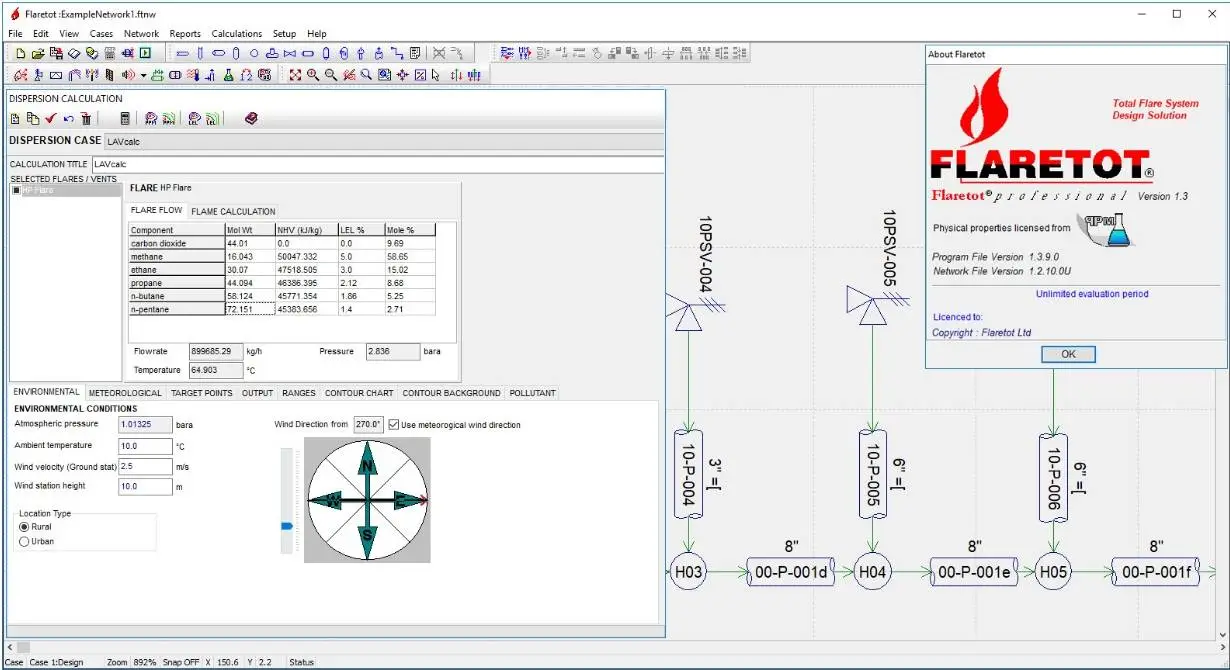The width and height of the screenshot is (1230, 670).
Task: Click the Atmospheric pressure field
Action: (144, 425)
